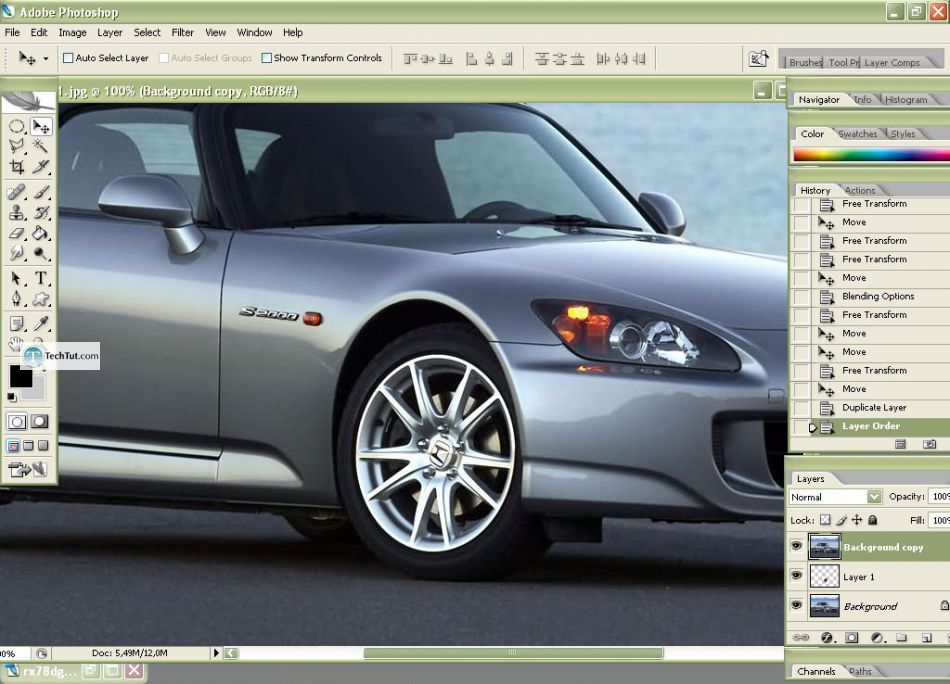
Task: Open Layer Comps tab in well
Action: pyautogui.click(x=892, y=62)
